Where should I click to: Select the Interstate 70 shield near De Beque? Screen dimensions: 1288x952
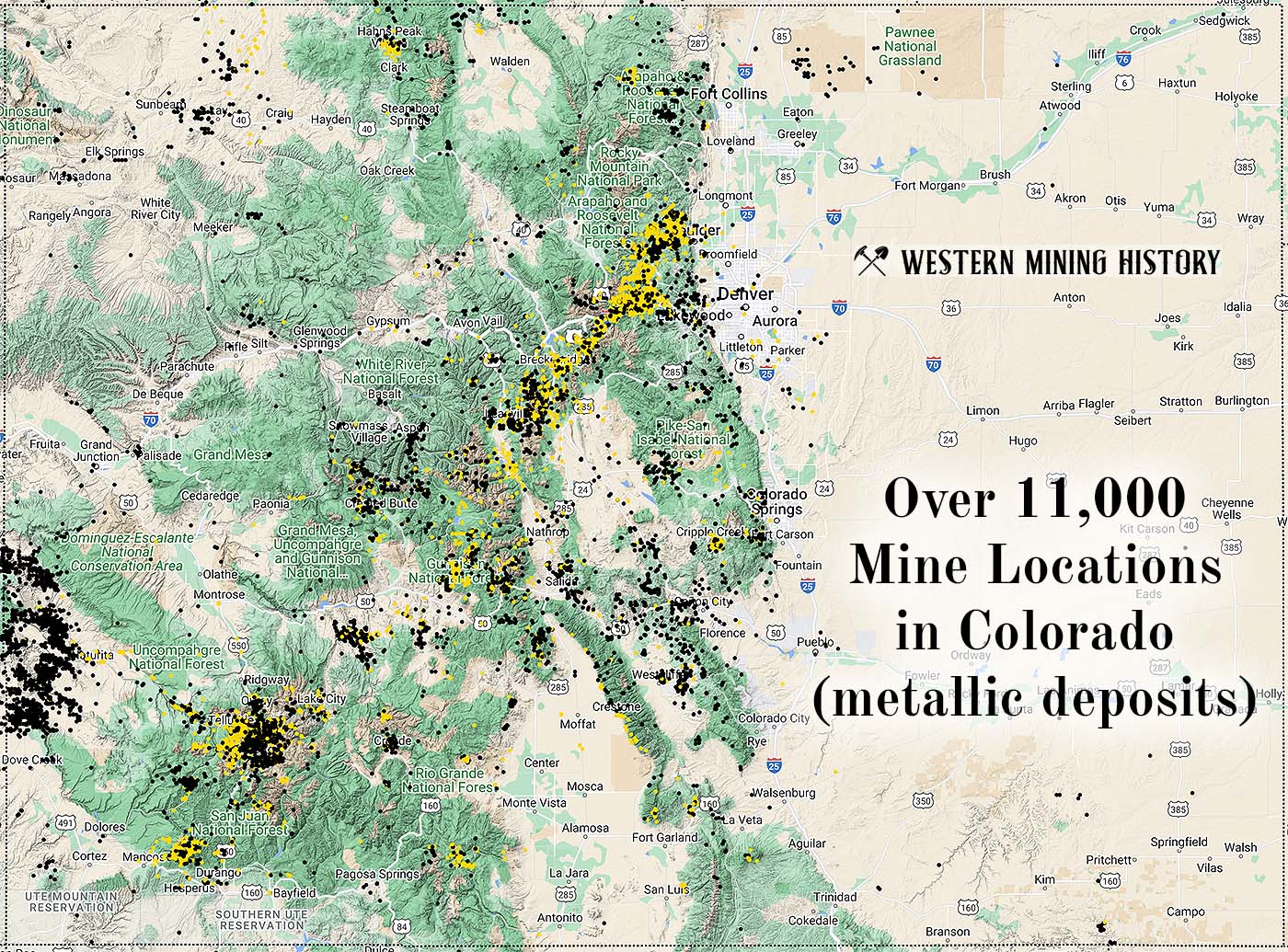(x=150, y=420)
